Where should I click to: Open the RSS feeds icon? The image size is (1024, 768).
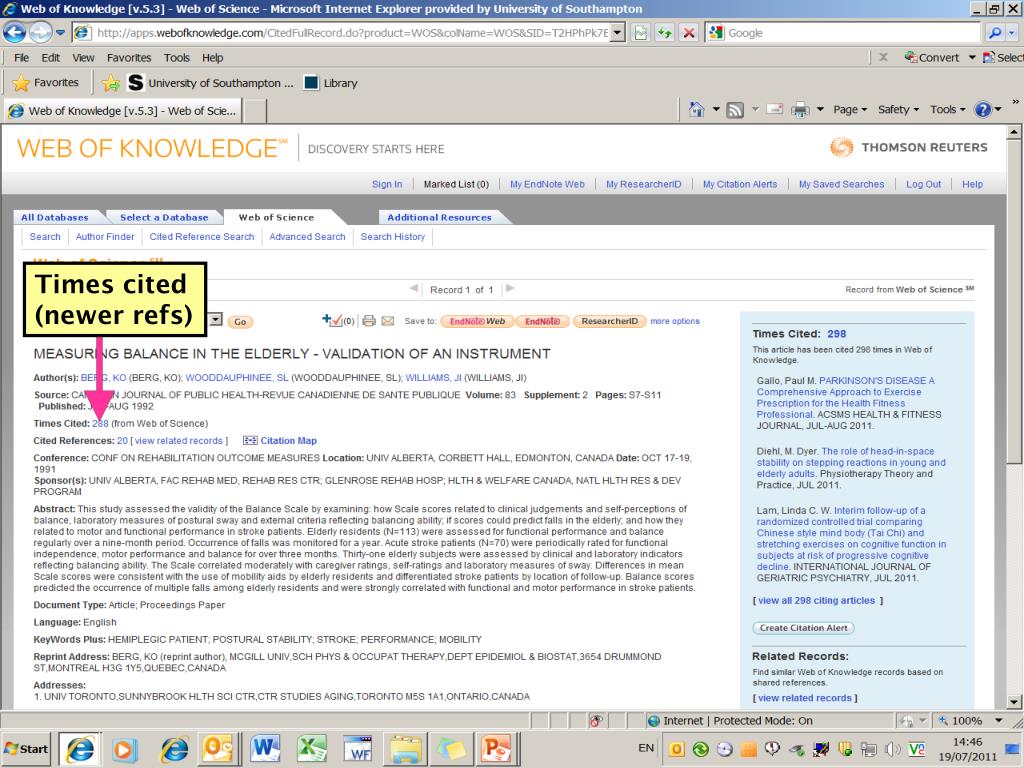735,110
